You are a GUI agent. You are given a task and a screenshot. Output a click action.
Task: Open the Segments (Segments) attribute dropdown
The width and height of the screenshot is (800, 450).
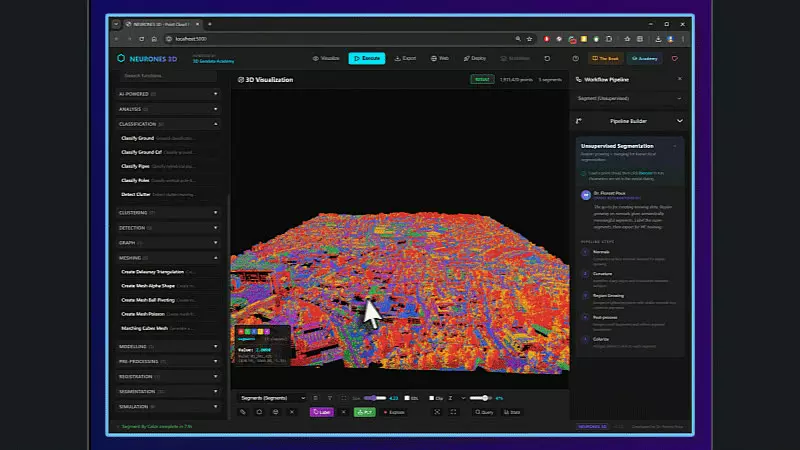coord(272,398)
